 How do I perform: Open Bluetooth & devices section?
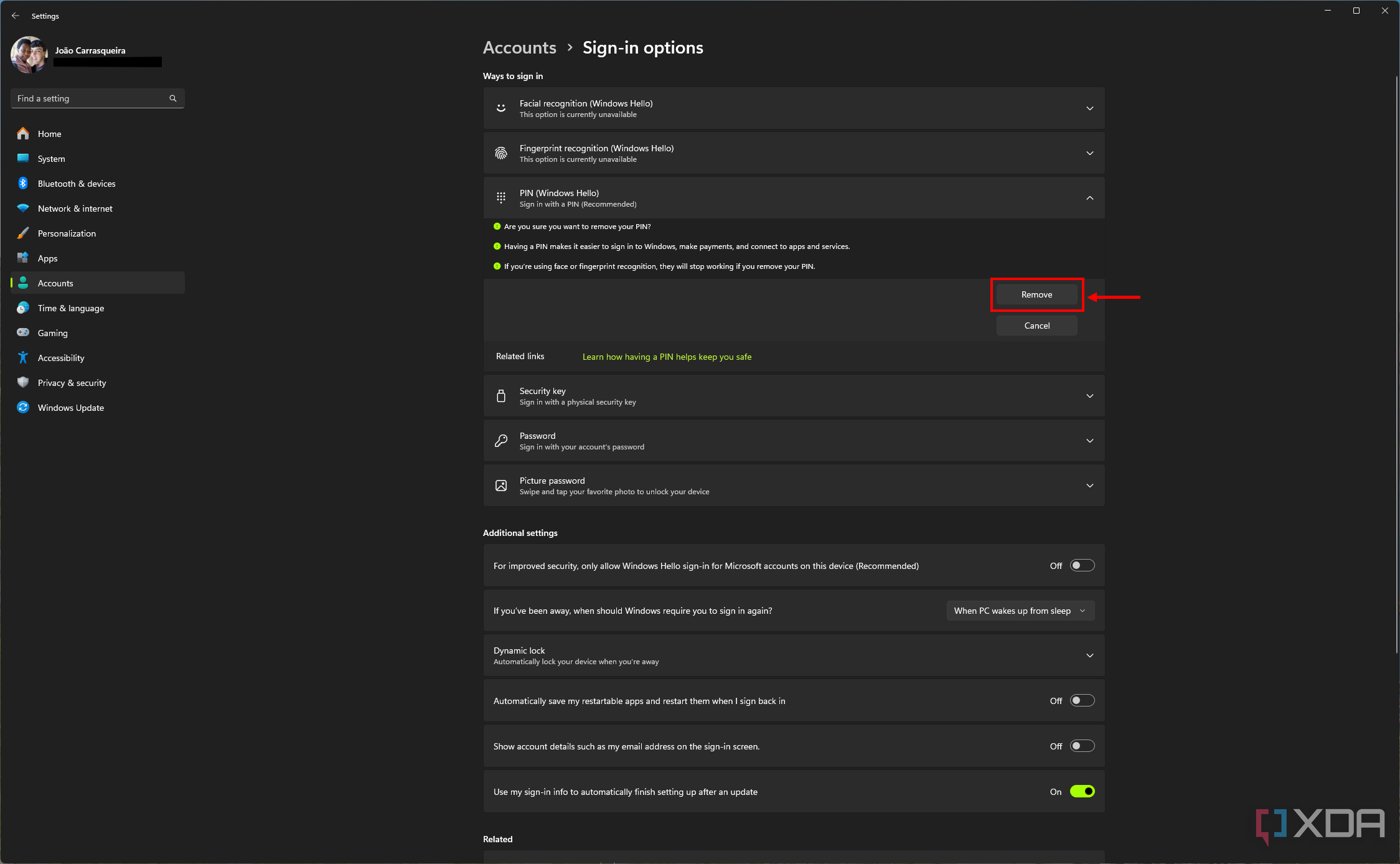point(98,183)
